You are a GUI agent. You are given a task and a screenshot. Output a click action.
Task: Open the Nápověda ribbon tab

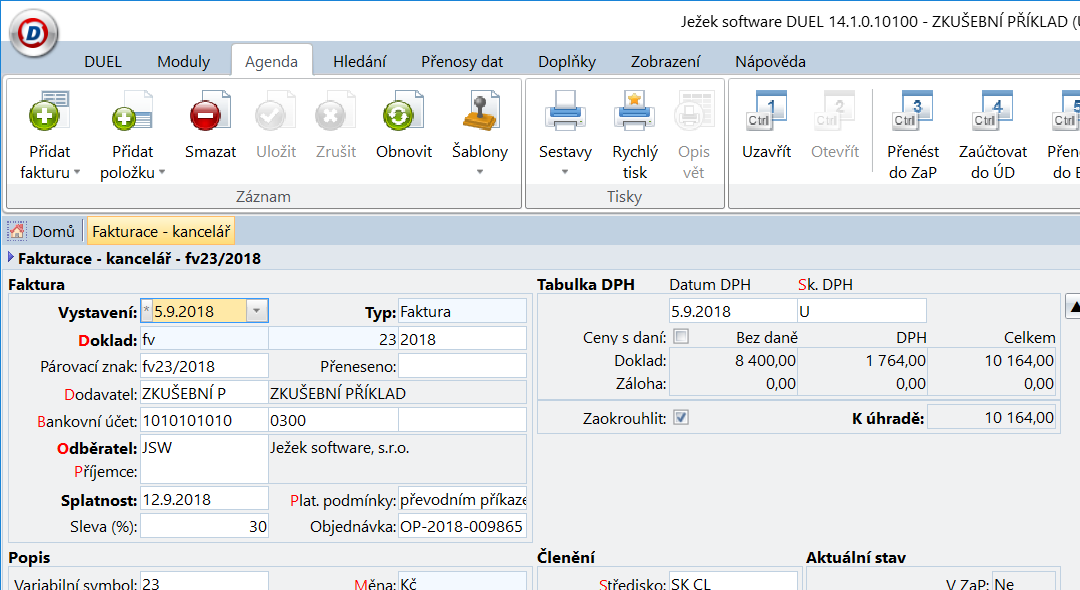[770, 61]
